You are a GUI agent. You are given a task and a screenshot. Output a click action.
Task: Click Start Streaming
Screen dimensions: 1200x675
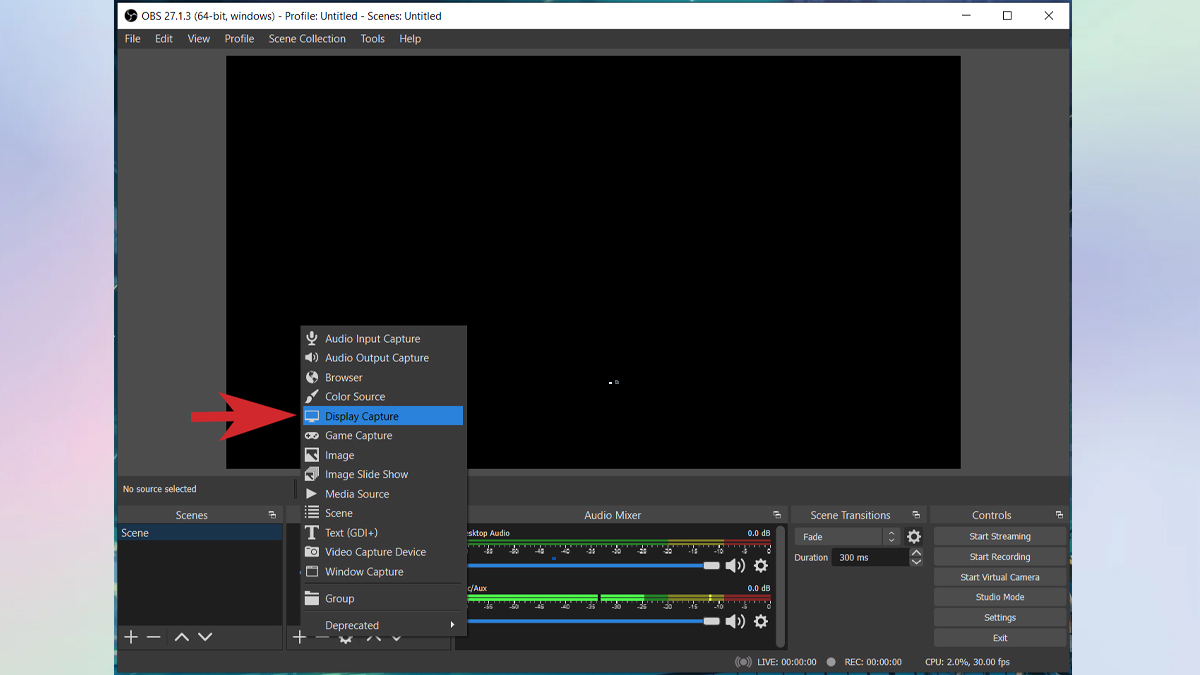pyautogui.click(x=1000, y=537)
